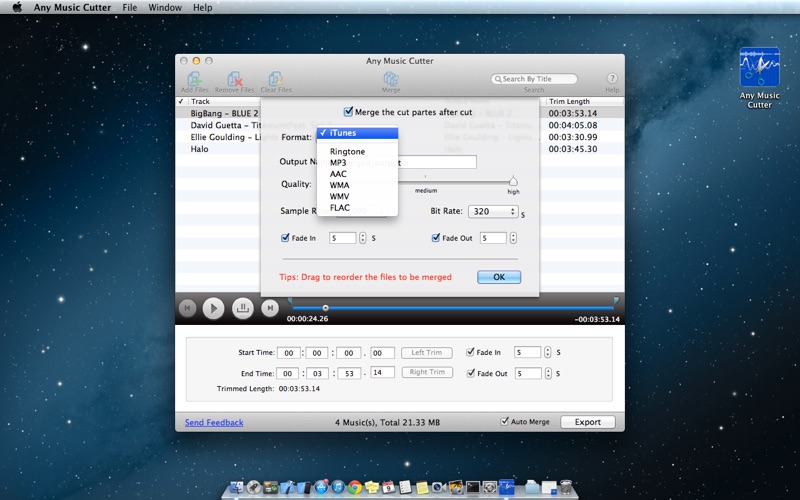Click the Quality slider thumb at high
This screenshot has height=500, width=800.
point(513,181)
